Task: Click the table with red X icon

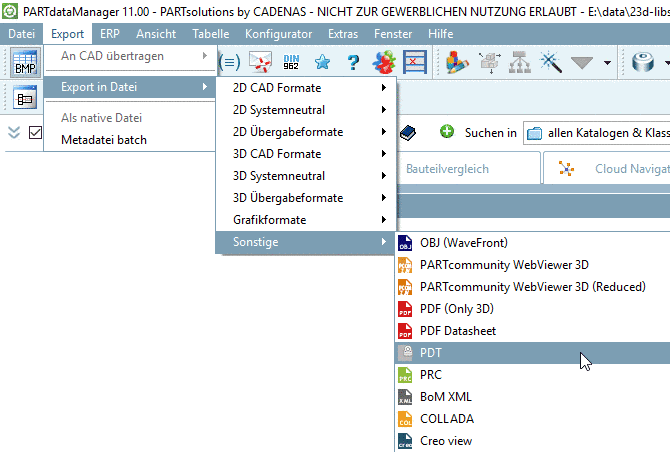Action: [414, 62]
